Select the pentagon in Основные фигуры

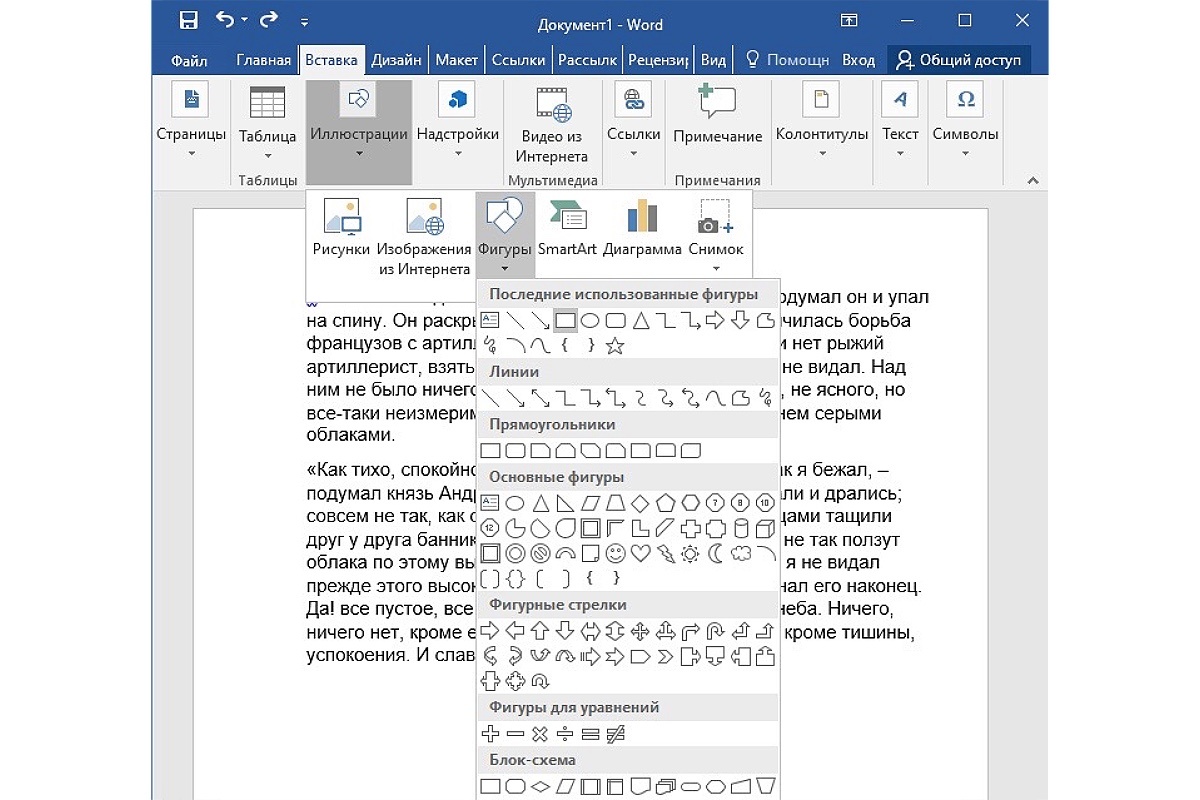click(x=665, y=502)
